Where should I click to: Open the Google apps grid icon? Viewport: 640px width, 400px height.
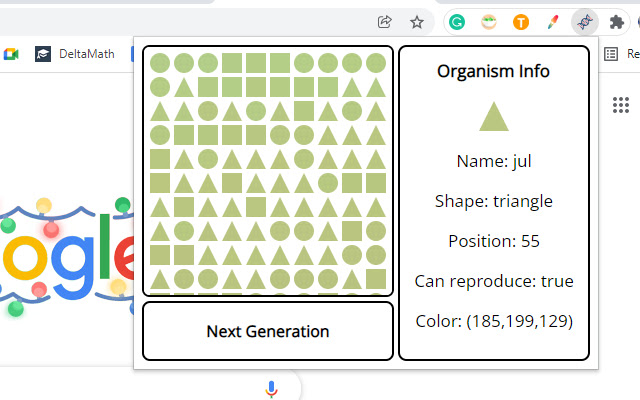pyautogui.click(x=621, y=105)
